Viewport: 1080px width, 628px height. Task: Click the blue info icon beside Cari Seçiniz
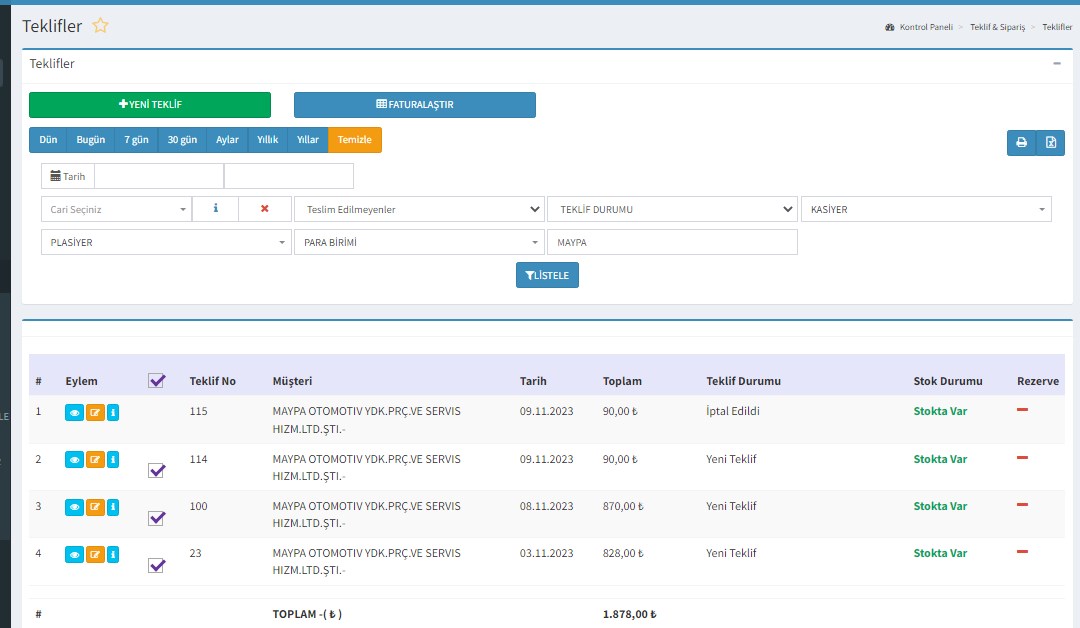click(x=215, y=209)
